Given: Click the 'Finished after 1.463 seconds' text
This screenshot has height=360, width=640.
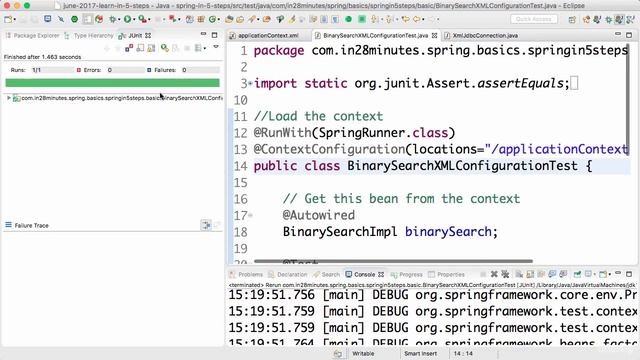Looking at the screenshot, I should tap(42, 57).
